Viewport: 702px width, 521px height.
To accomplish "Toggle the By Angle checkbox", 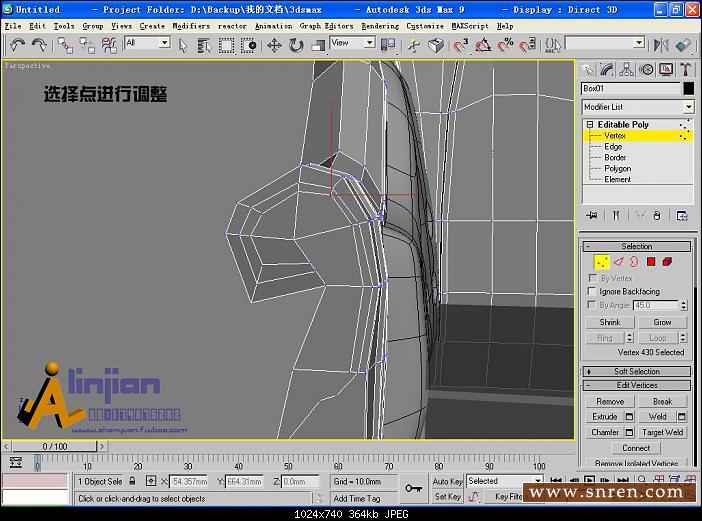I will (594, 305).
